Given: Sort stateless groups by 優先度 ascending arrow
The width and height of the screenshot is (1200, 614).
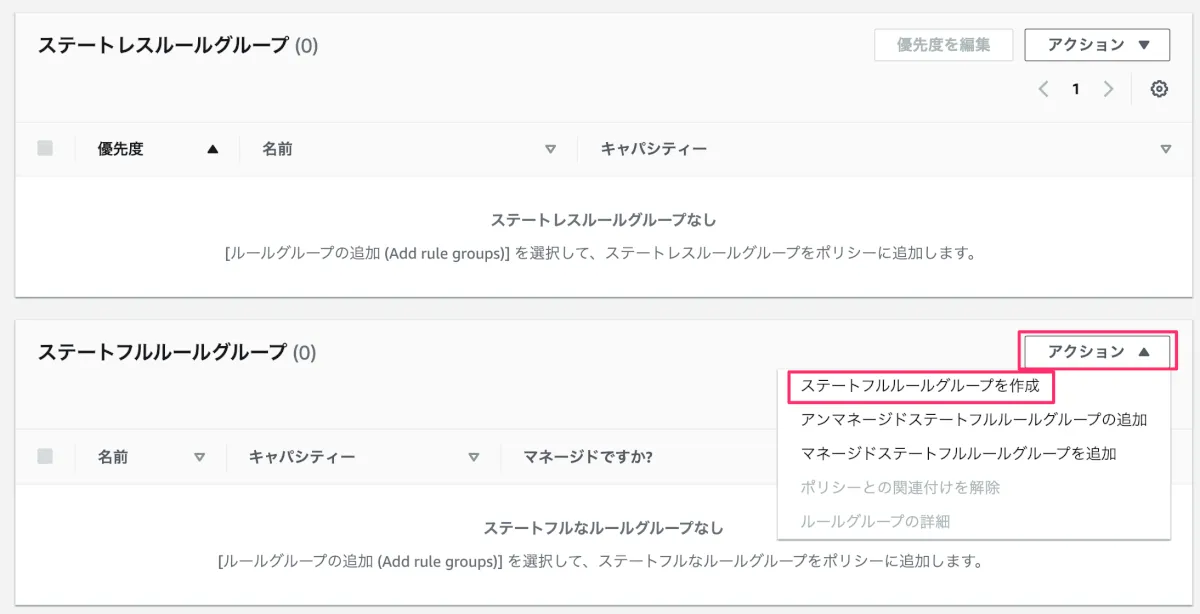Looking at the screenshot, I should [212, 149].
